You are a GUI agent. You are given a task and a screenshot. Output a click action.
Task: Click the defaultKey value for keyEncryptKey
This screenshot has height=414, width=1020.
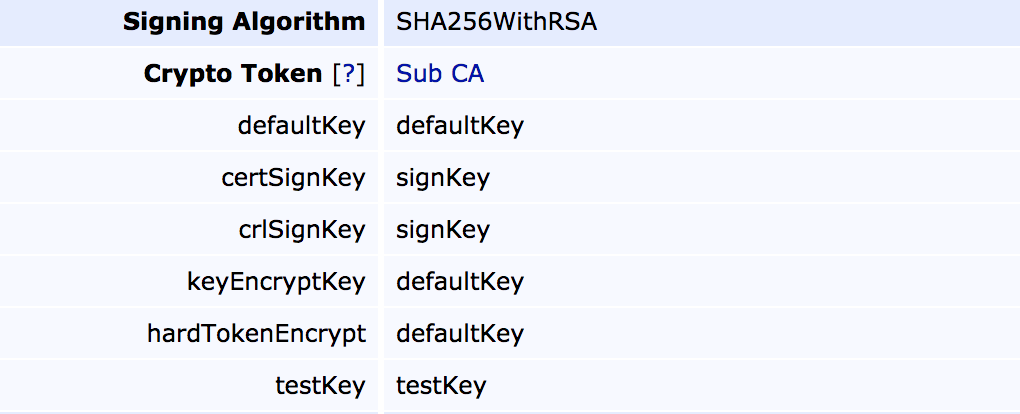pos(460,282)
